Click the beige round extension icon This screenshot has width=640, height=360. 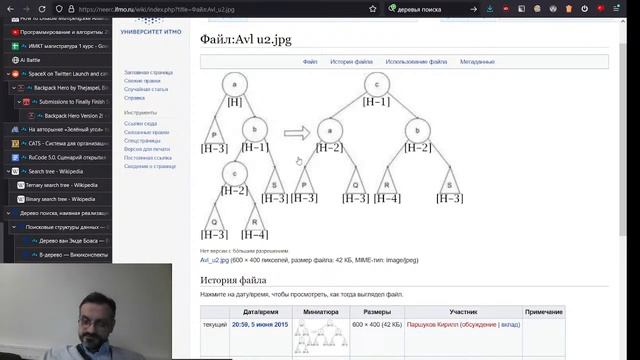537,9
